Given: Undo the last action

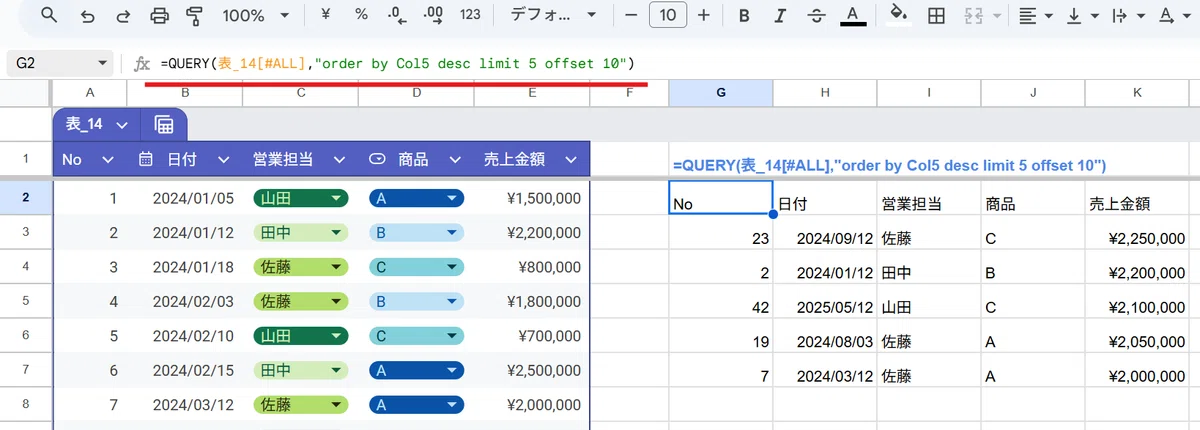Looking at the screenshot, I should click(87, 15).
